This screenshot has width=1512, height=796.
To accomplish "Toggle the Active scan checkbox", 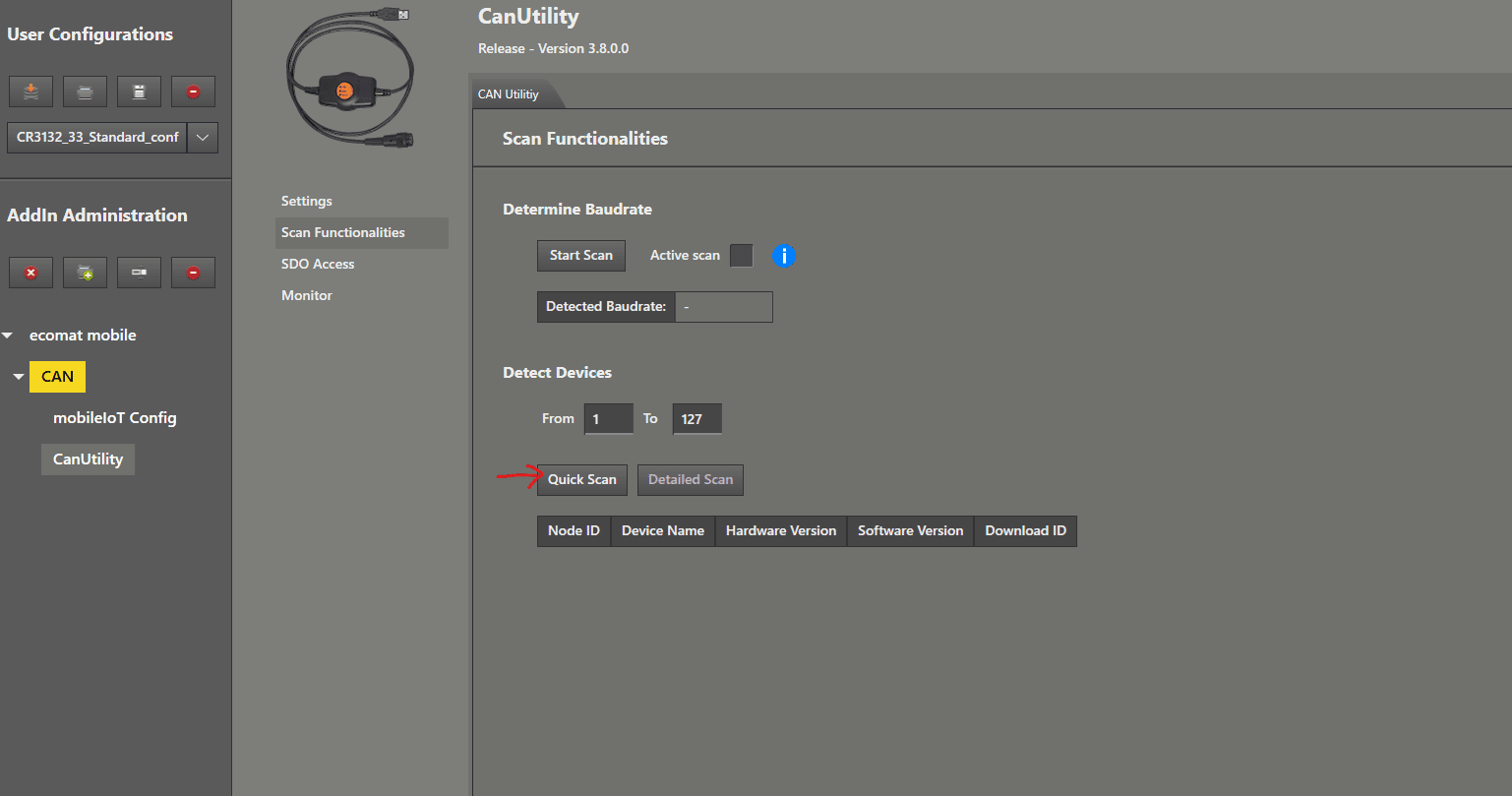I will [741, 256].
